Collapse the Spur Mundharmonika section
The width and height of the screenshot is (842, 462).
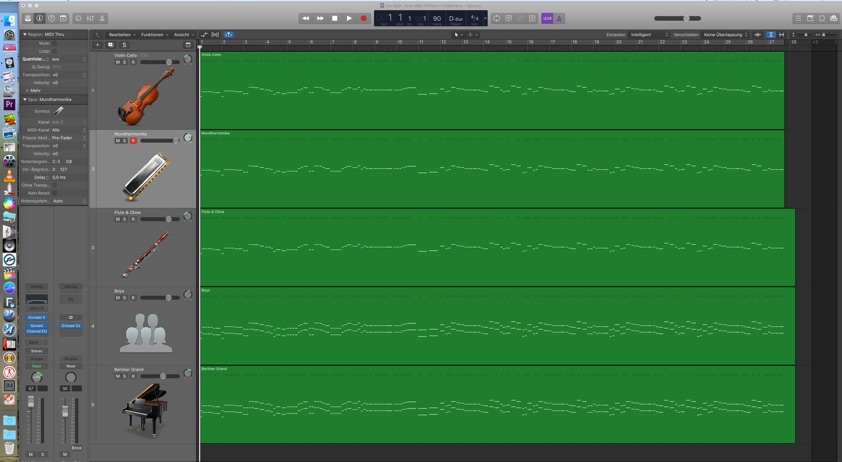click(x=24, y=99)
